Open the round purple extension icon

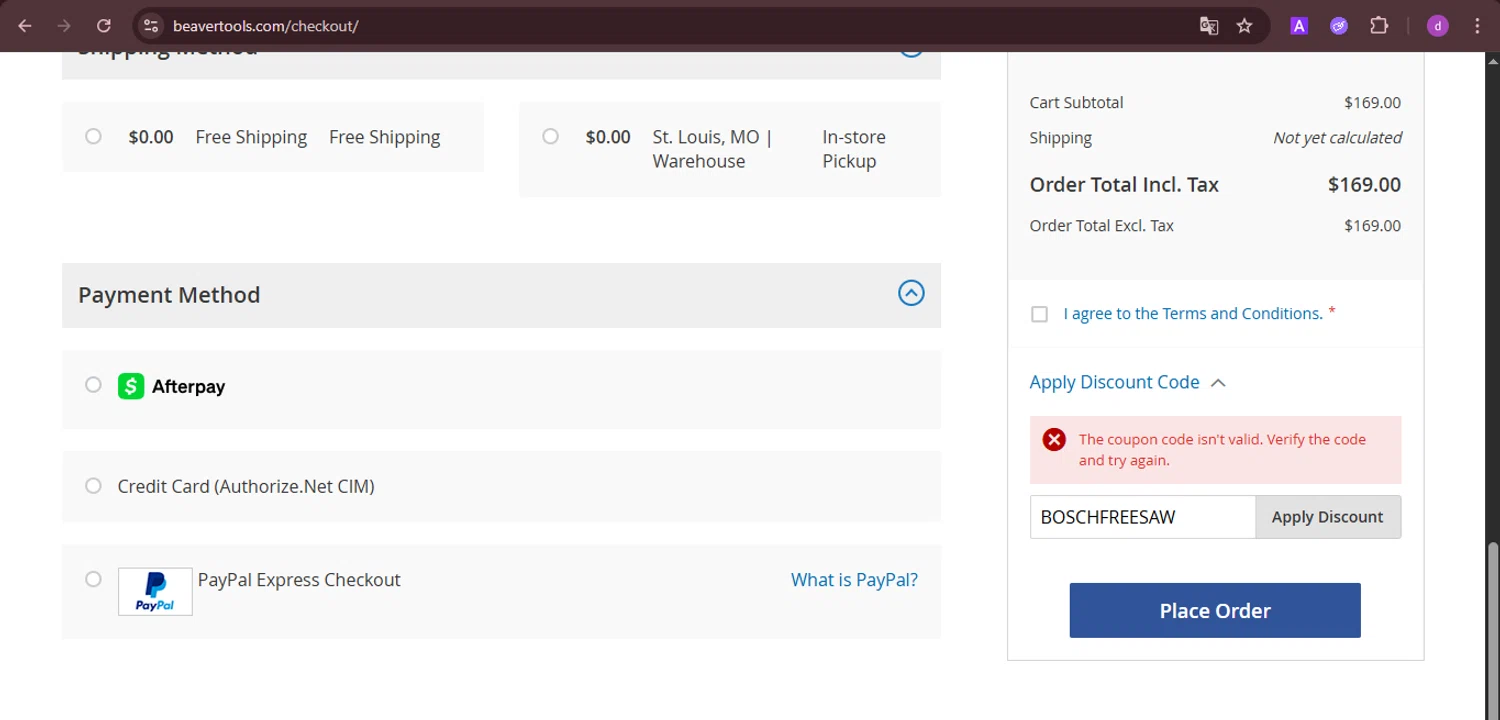(1339, 26)
